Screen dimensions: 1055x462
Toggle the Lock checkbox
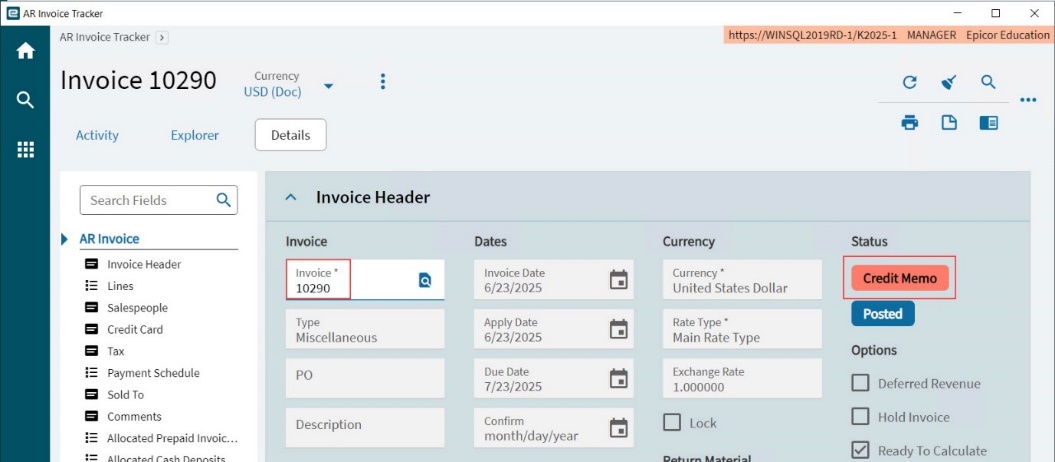tap(671, 422)
